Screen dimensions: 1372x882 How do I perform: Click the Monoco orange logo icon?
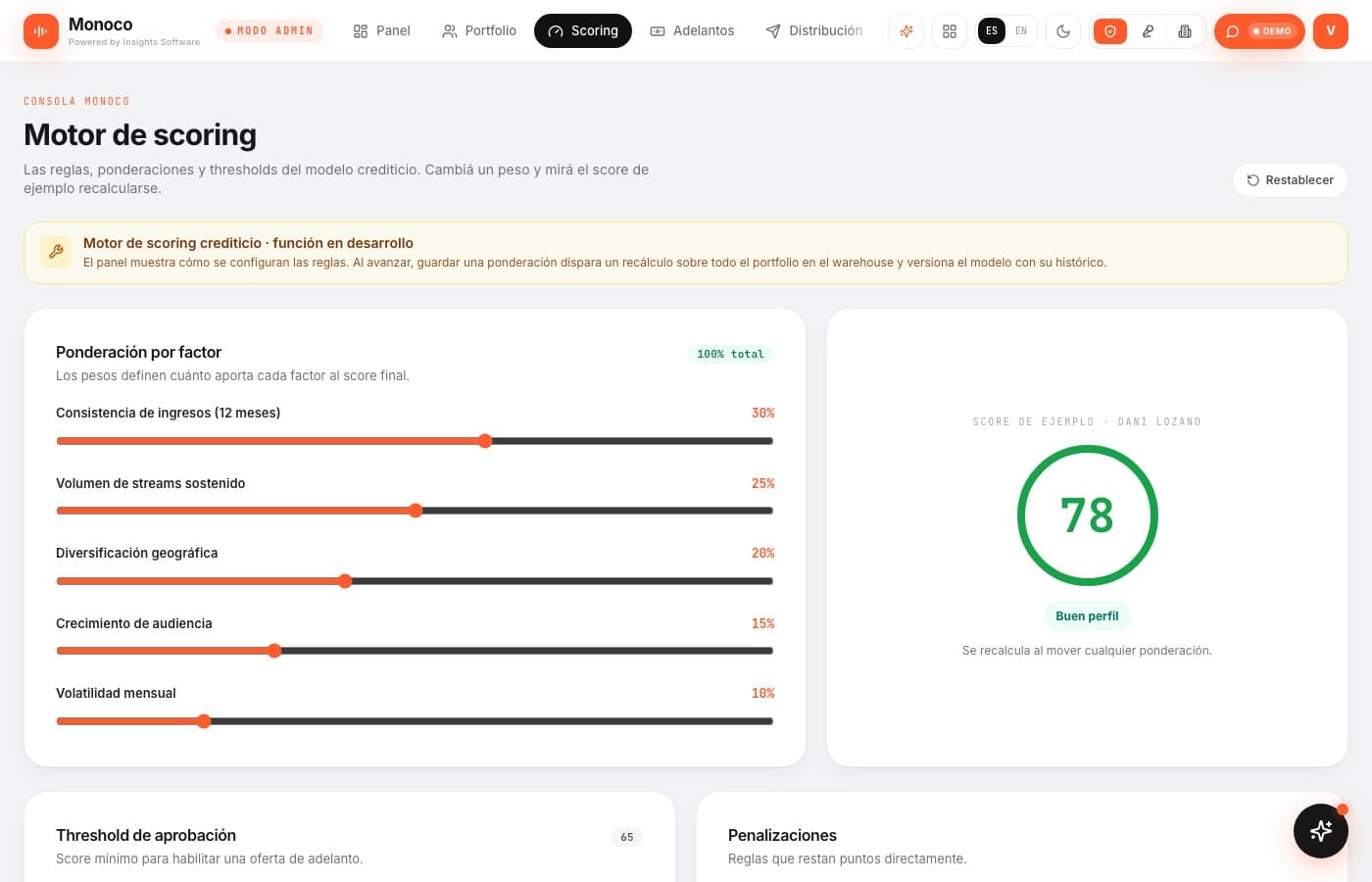pyautogui.click(x=41, y=31)
